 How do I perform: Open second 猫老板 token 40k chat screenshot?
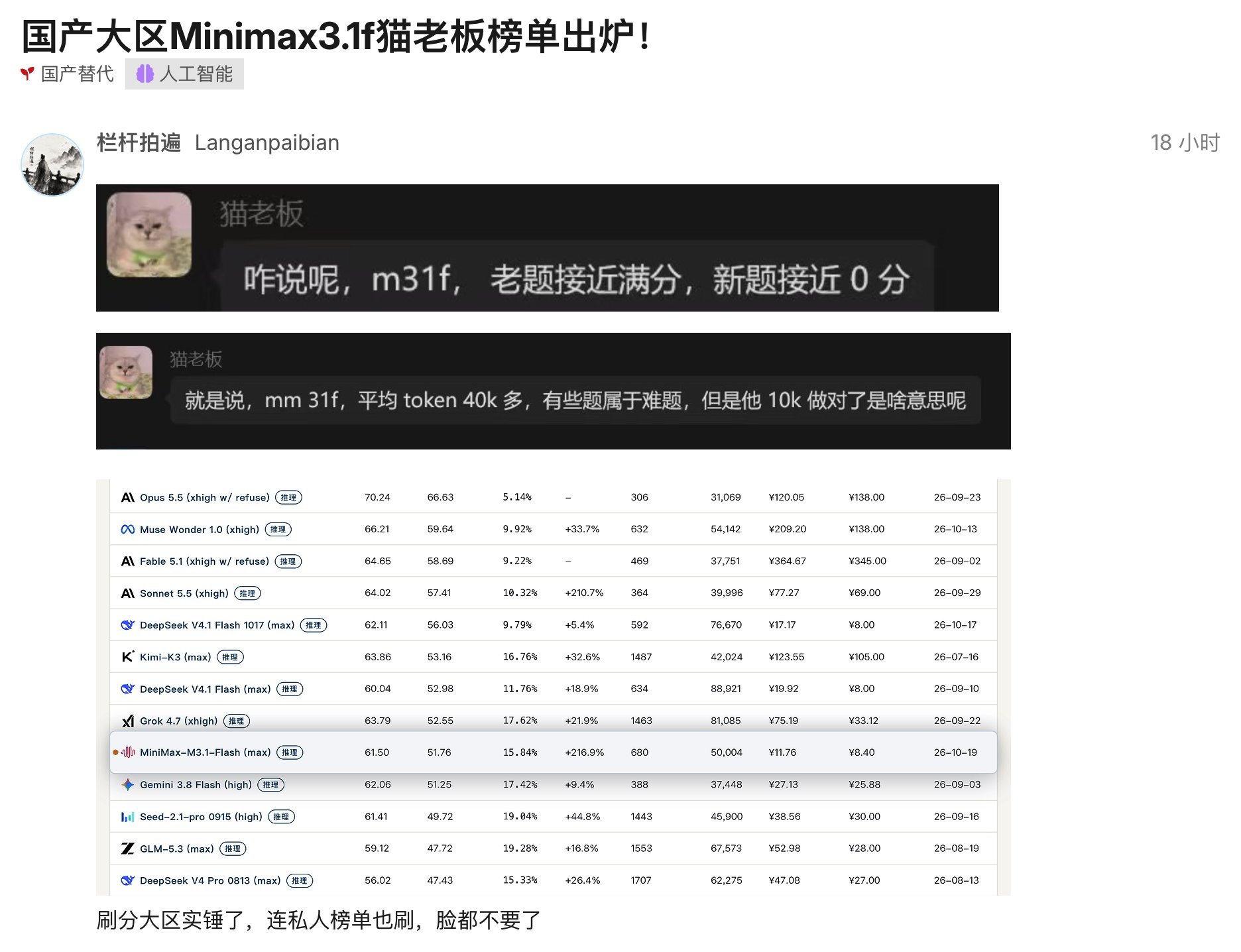(x=554, y=391)
